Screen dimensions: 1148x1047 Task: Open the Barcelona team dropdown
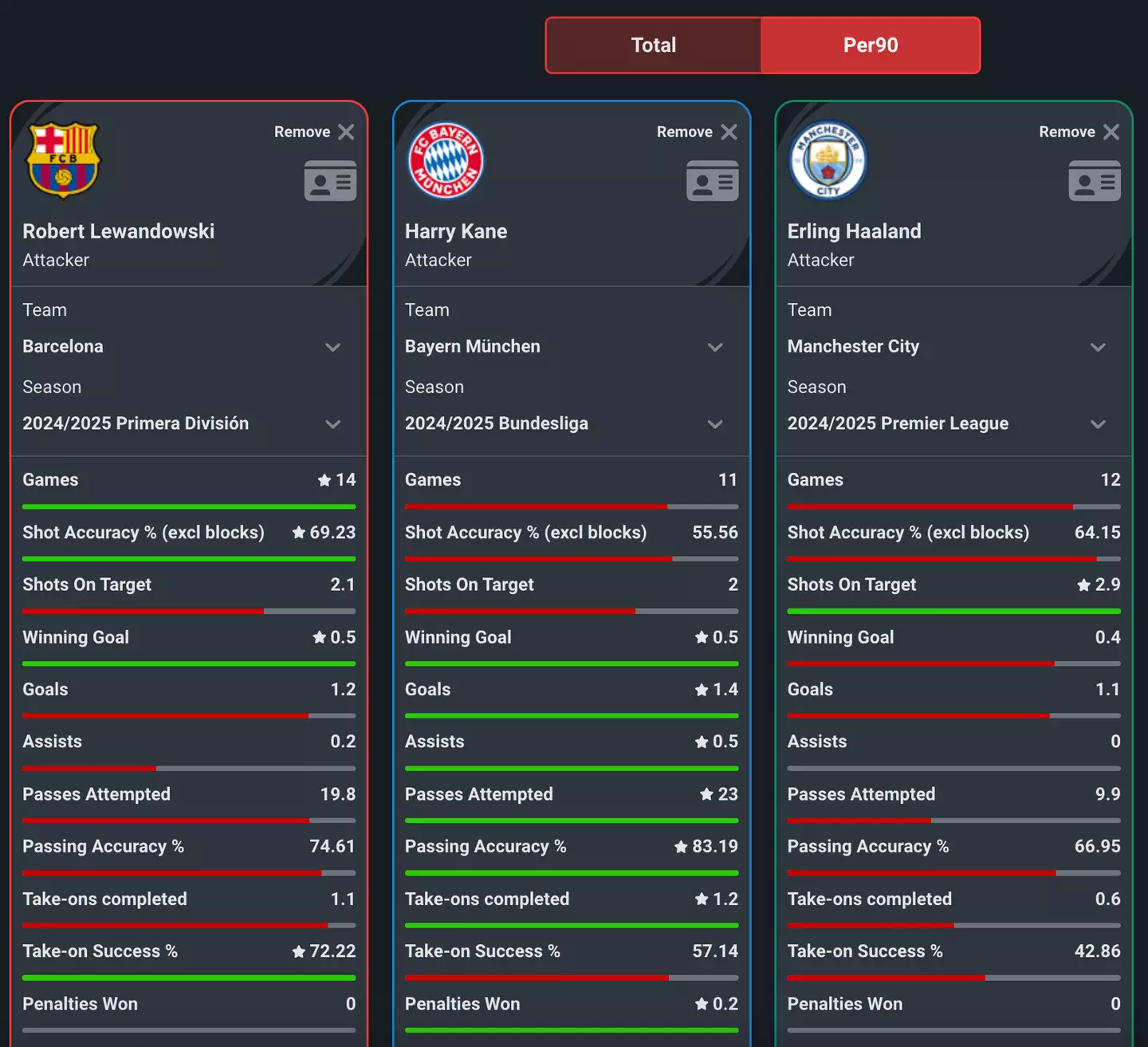pyautogui.click(x=333, y=347)
